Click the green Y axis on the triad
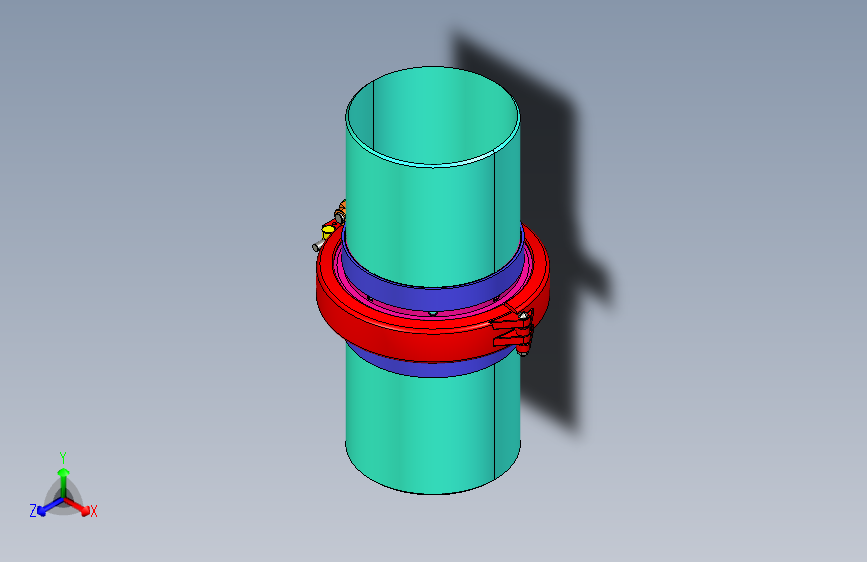The height and width of the screenshot is (562, 867). click(64, 483)
